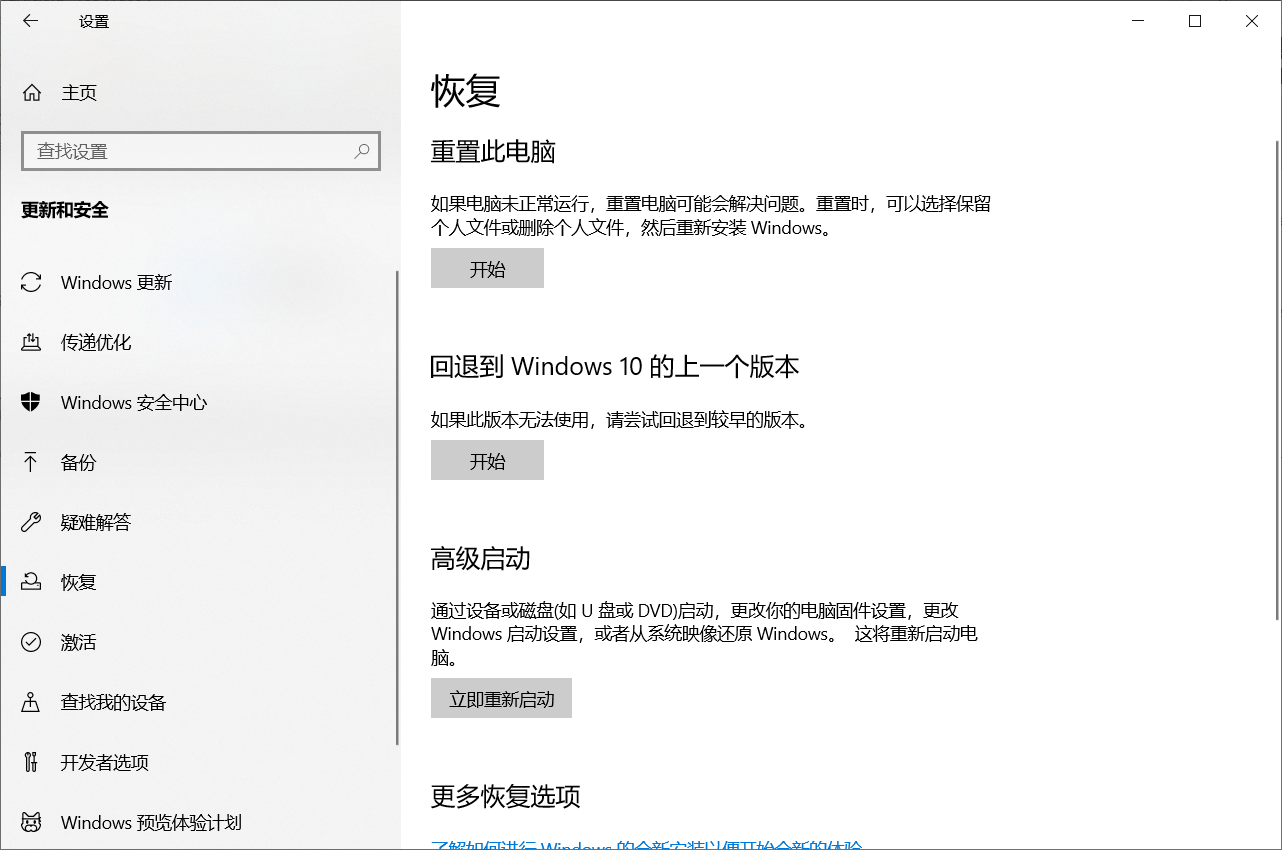Click the 设置 window title text
This screenshot has width=1282, height=850.
point(94,21)
